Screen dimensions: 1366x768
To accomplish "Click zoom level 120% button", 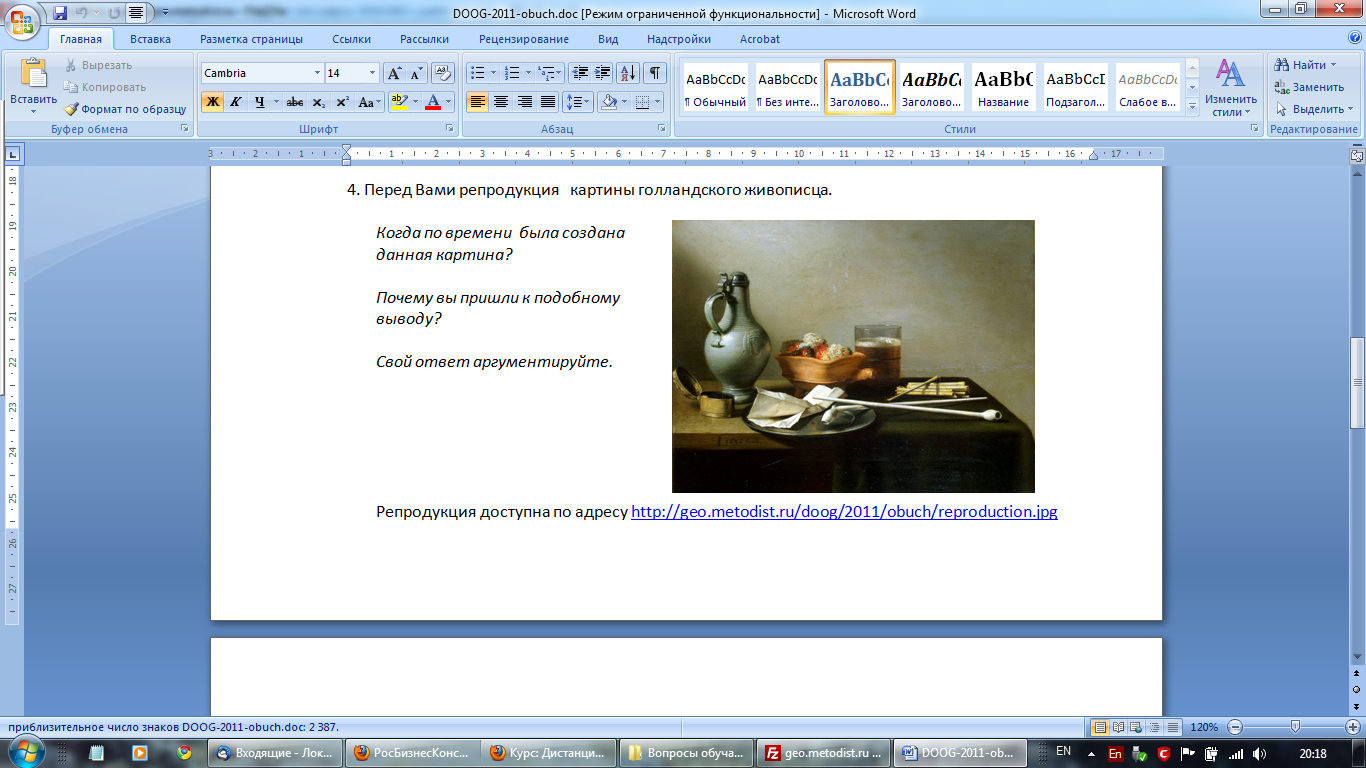I will pos(1204,727).
